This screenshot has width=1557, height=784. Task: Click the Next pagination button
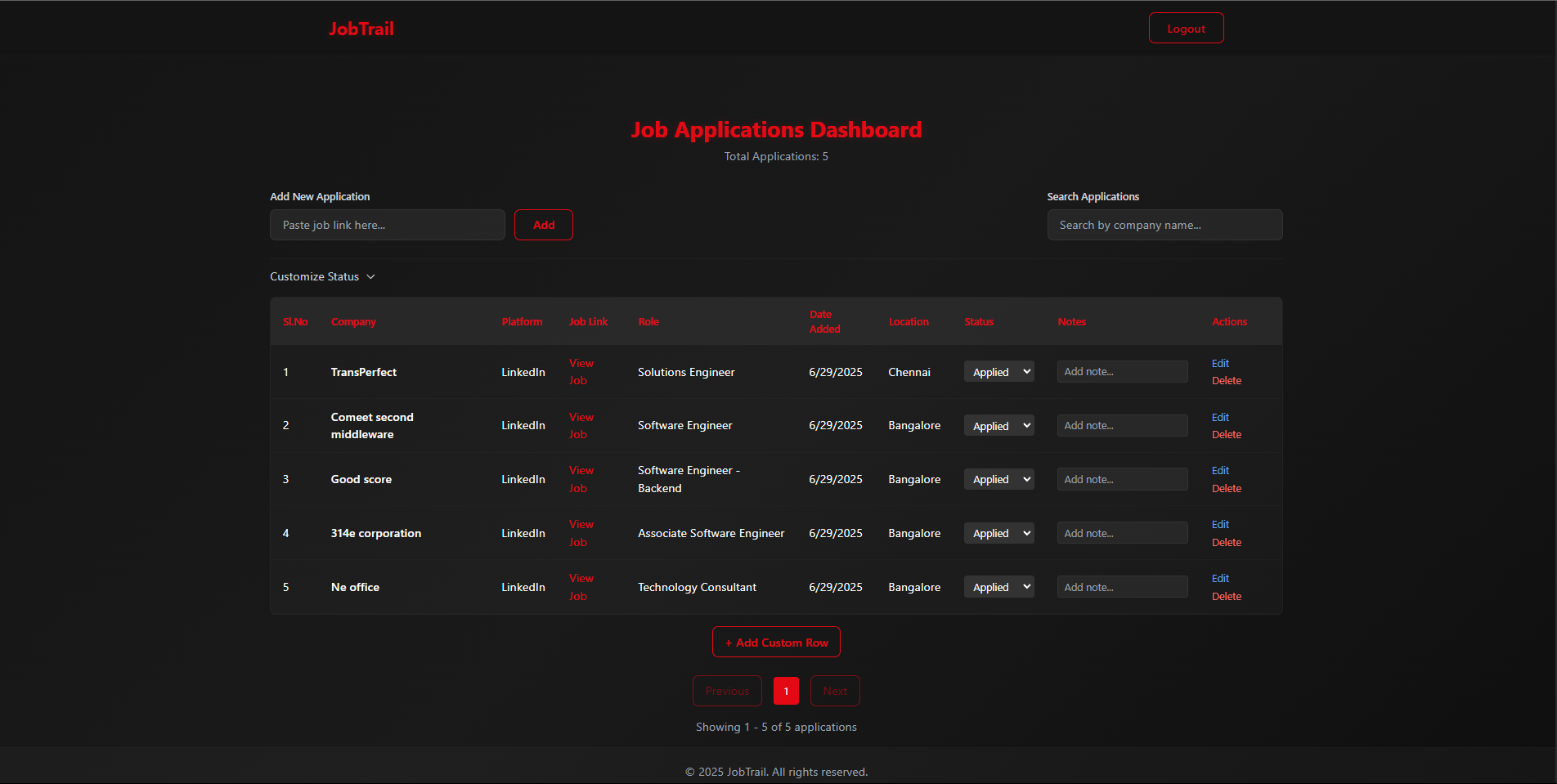point(834,690)
